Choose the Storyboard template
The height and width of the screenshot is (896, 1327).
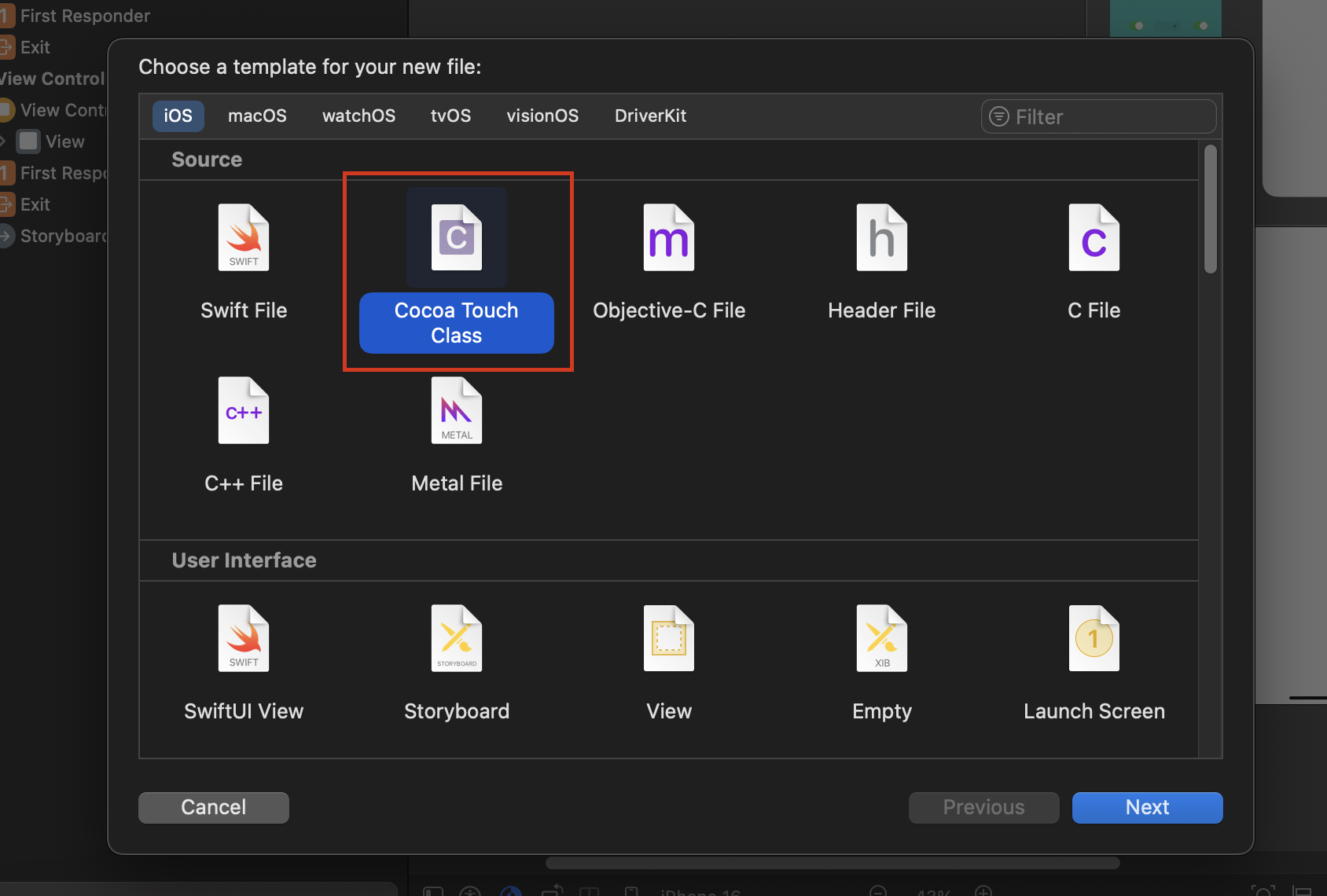tap(456, 663)
